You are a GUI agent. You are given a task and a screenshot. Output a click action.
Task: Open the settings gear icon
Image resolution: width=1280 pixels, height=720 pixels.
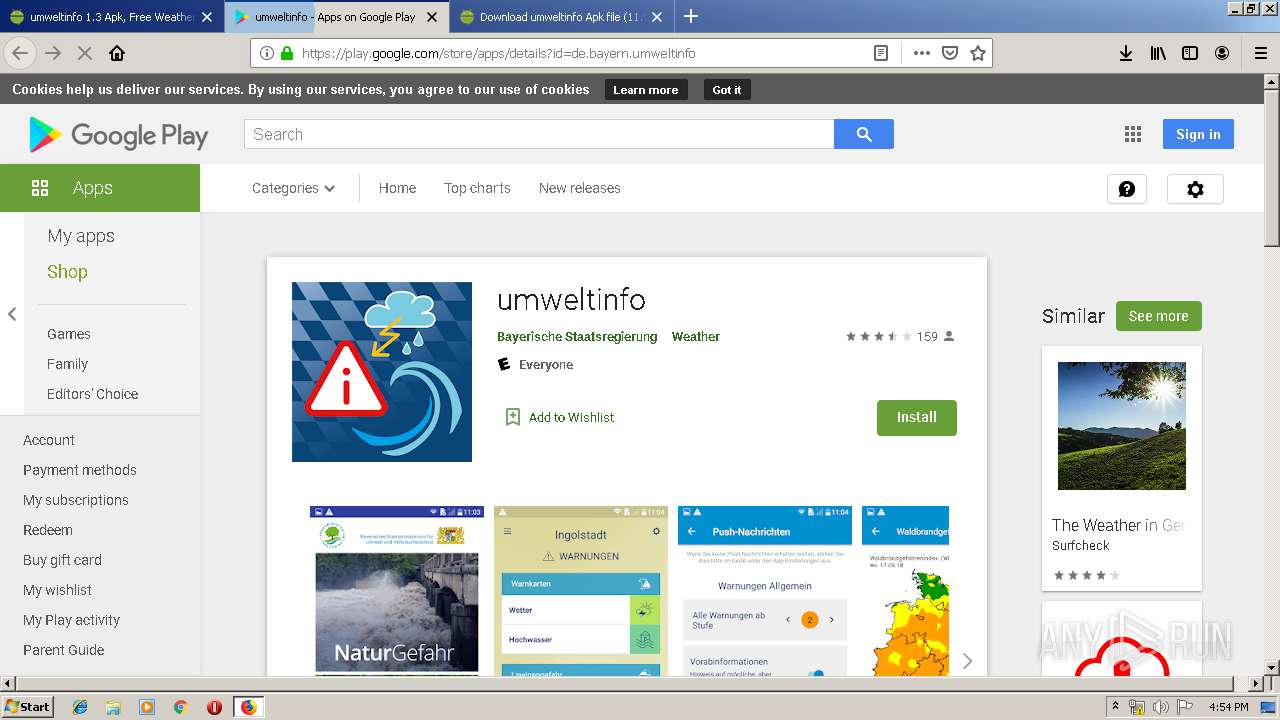click(1195, 189)
